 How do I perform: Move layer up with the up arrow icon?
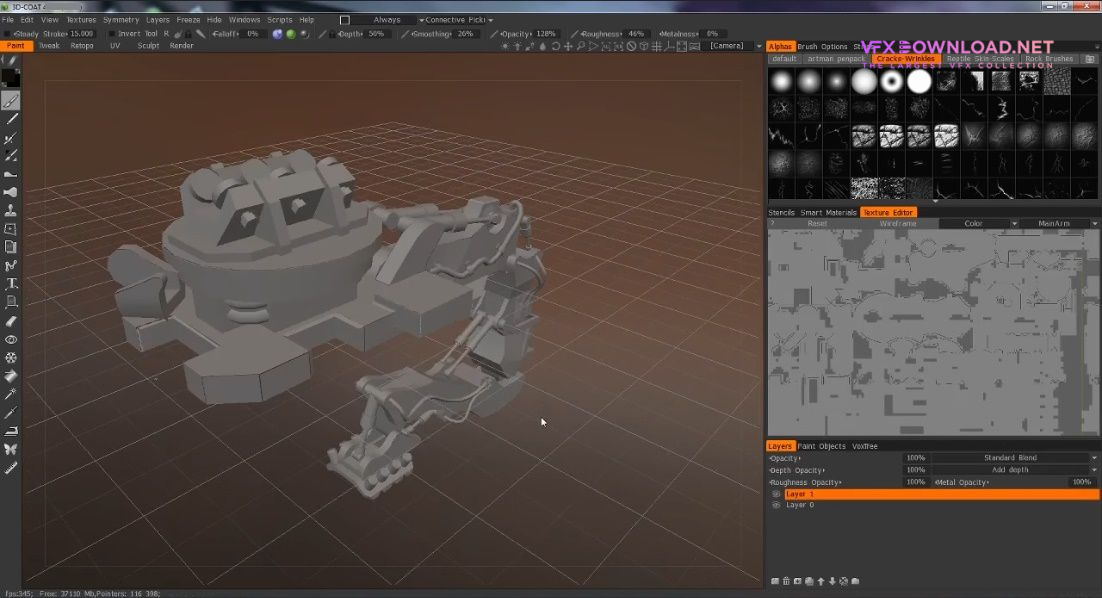[x=821, y=581]
